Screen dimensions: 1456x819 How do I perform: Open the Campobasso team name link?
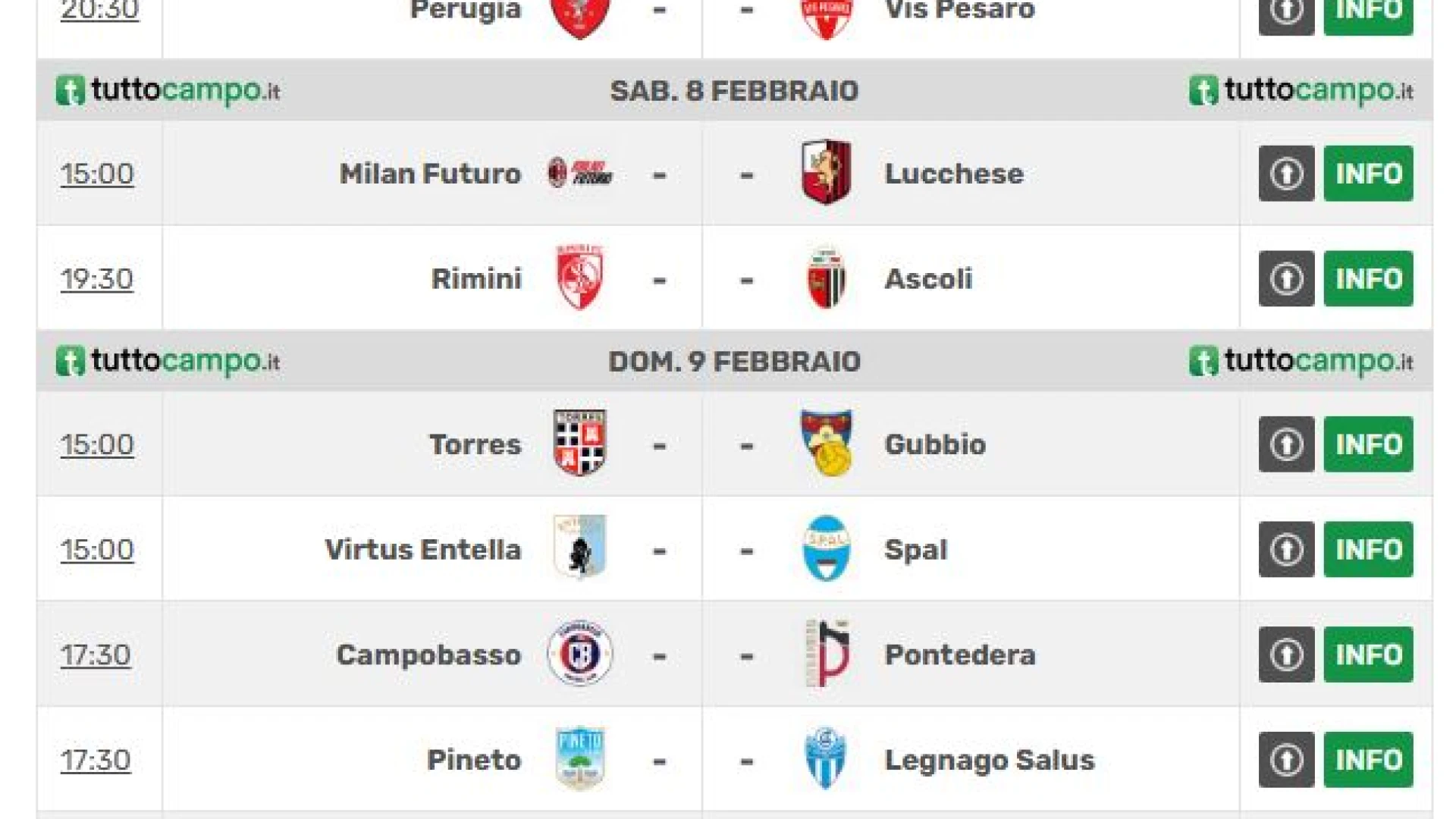coord(428,654)
